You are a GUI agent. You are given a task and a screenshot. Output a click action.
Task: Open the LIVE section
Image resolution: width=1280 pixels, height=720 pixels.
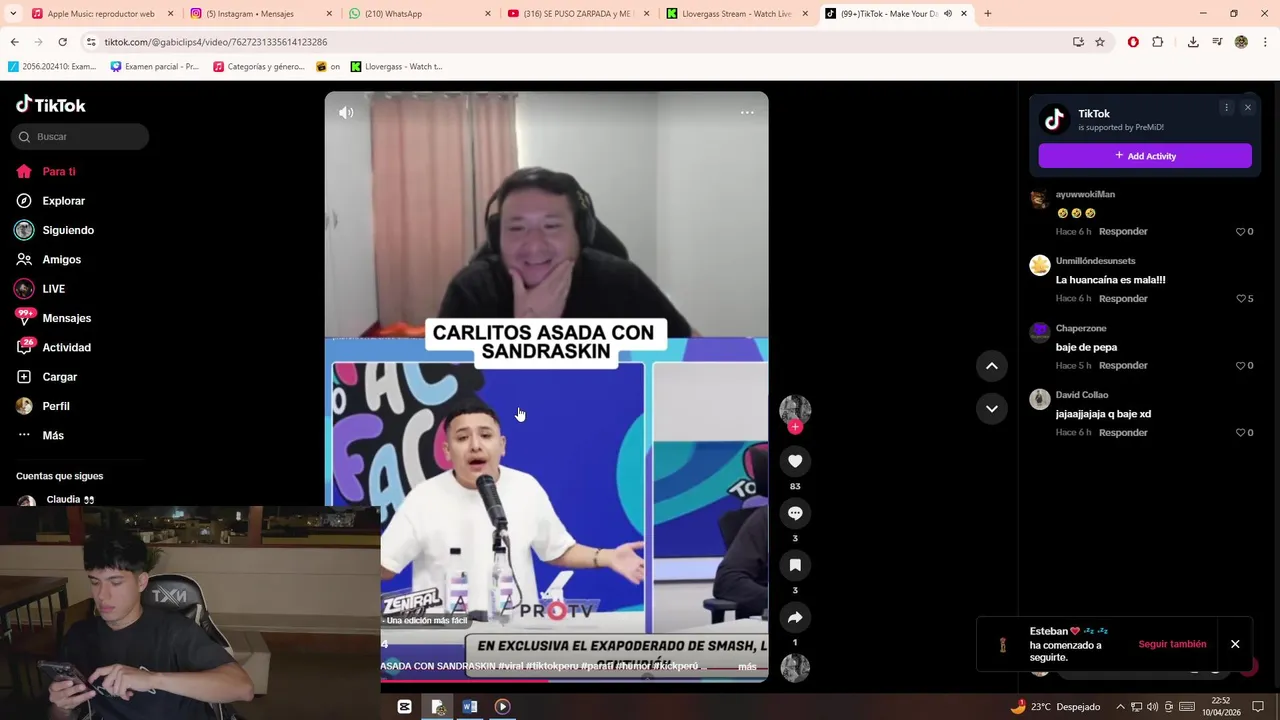coord(40,289)
